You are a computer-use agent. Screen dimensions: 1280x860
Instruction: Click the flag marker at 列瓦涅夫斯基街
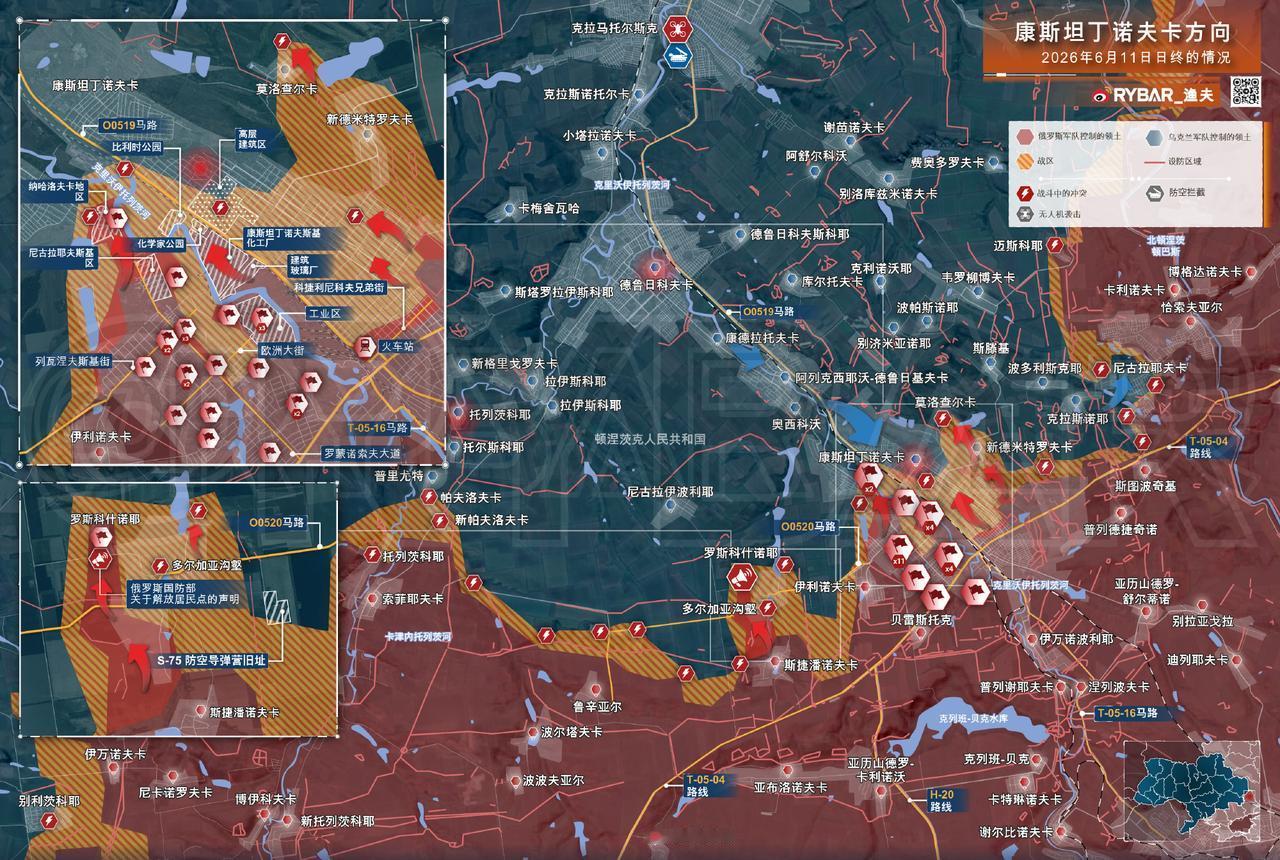pyautogui.click(x=144, y=367)
